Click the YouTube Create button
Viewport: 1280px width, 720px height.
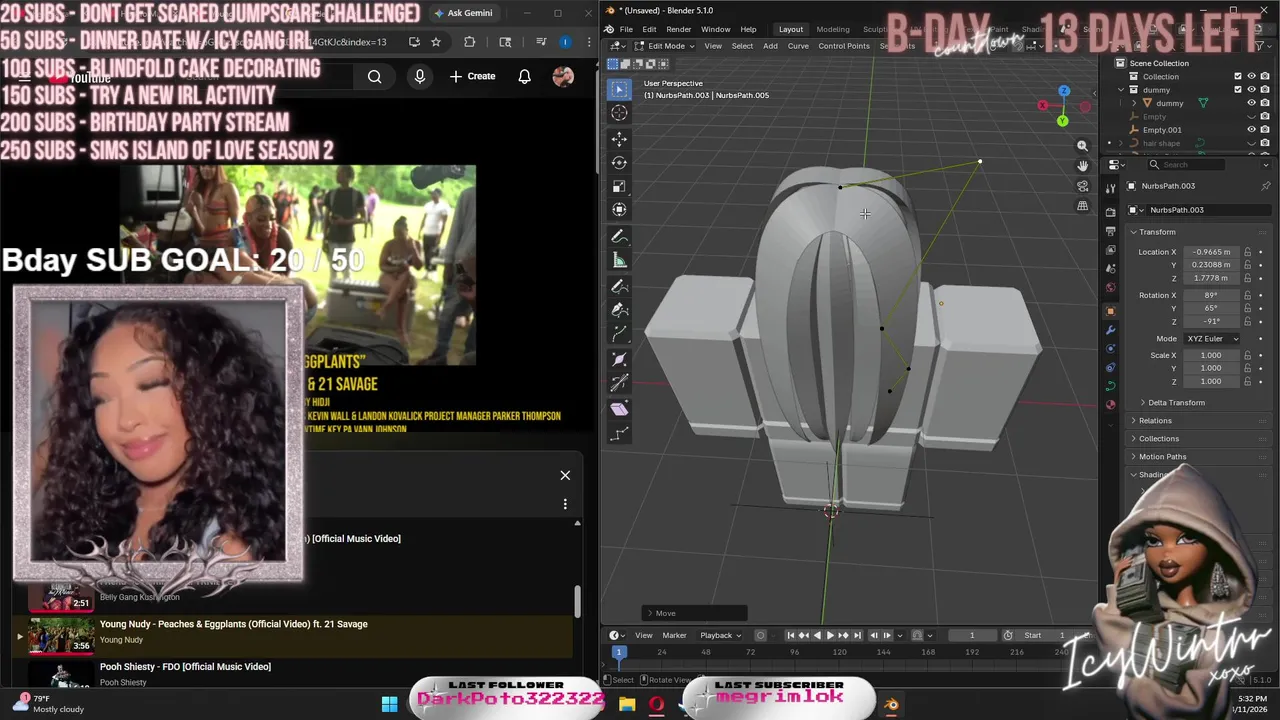coord(472,77)
